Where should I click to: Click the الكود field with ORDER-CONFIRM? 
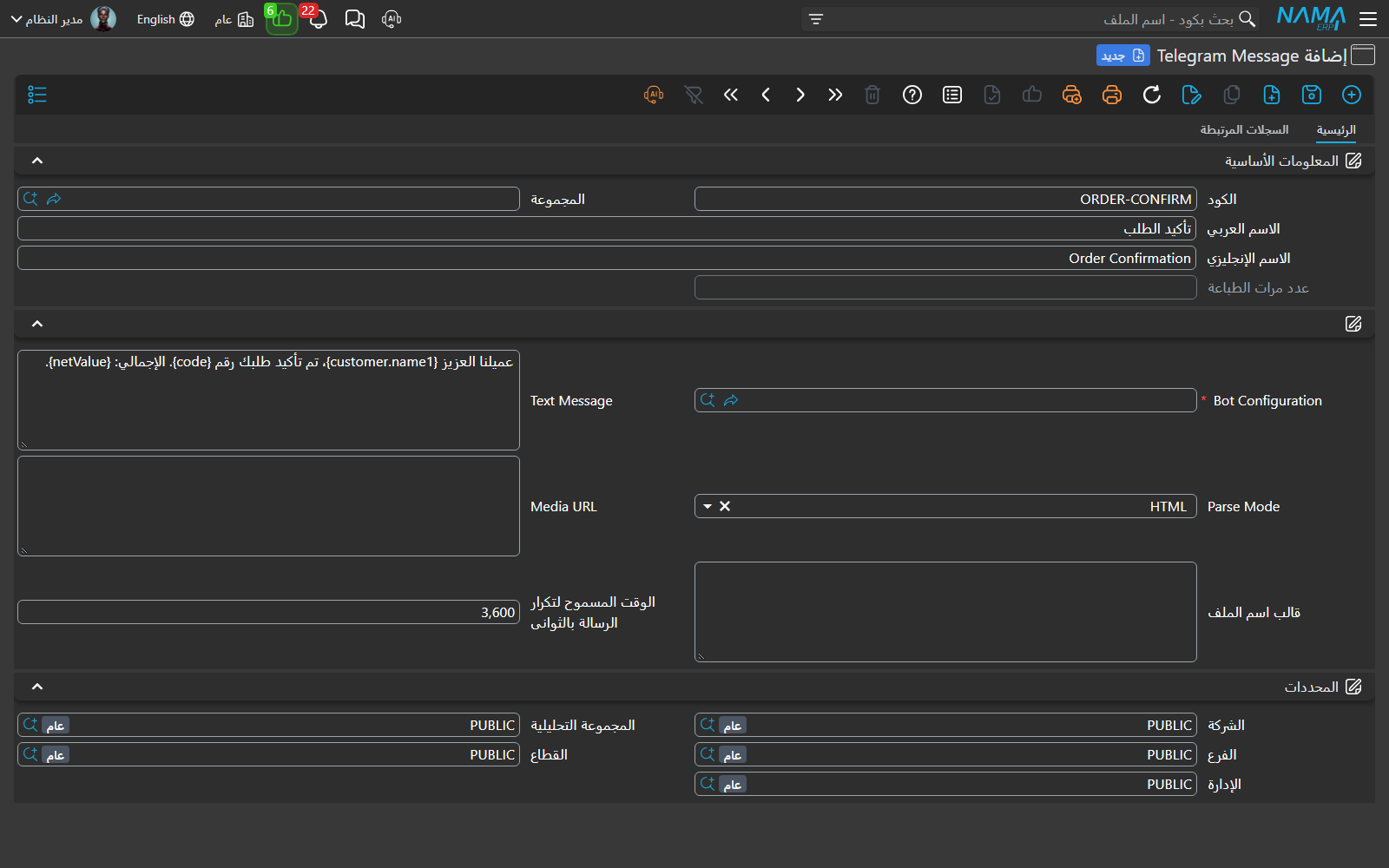click(945, 199)
